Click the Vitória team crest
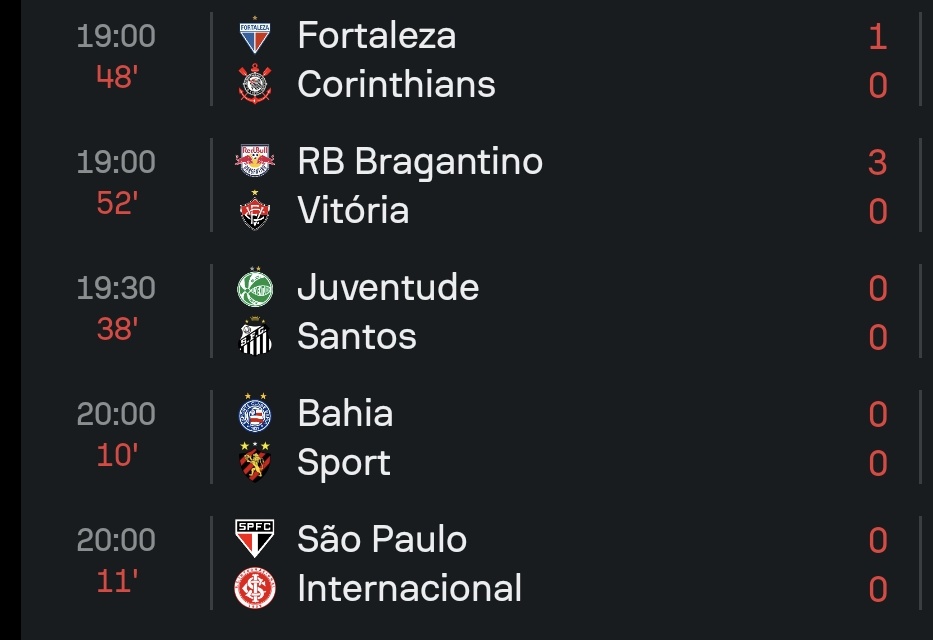Viewport: 933px width, 640px height. (x=254, y=211)
